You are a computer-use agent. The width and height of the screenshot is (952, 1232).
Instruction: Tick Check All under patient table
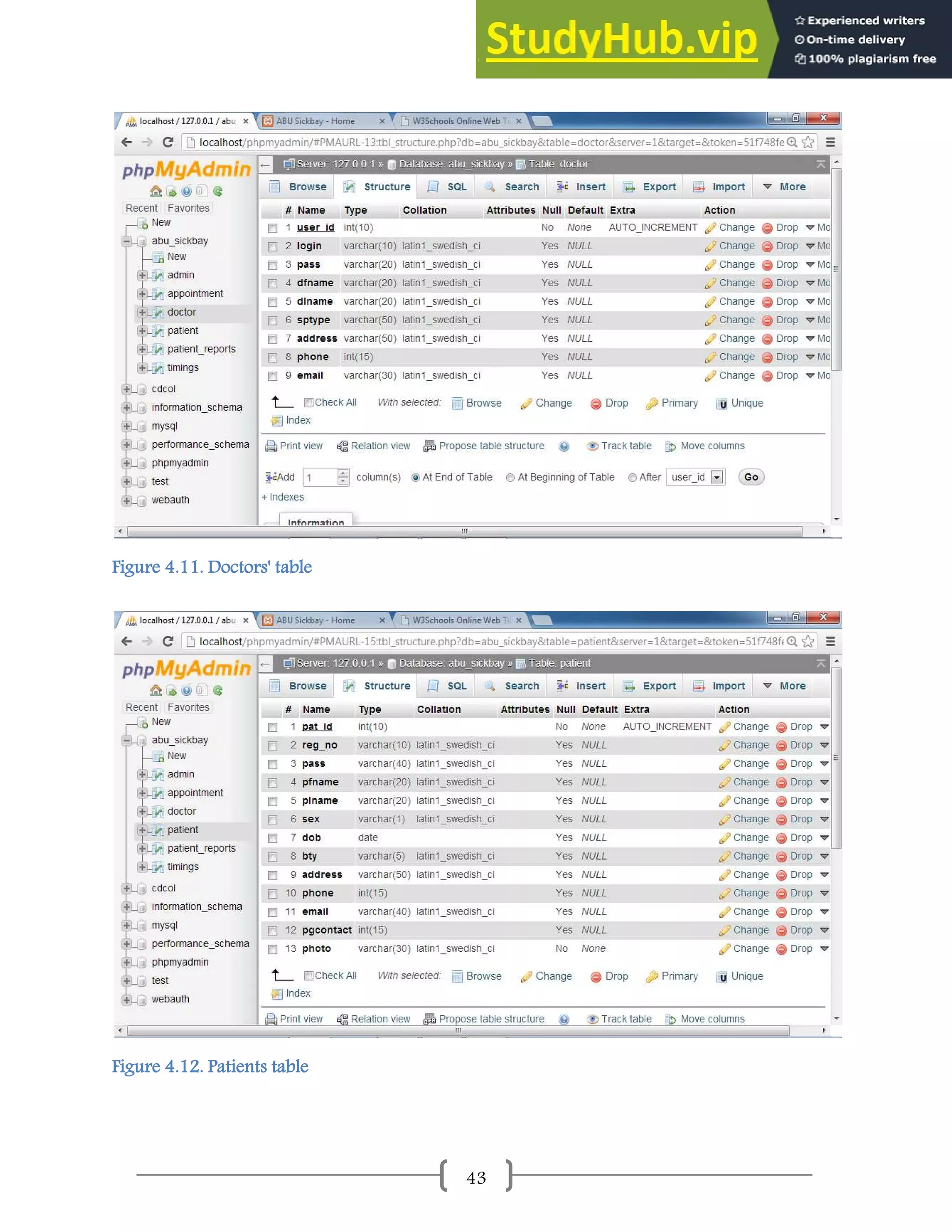[309, 975]
